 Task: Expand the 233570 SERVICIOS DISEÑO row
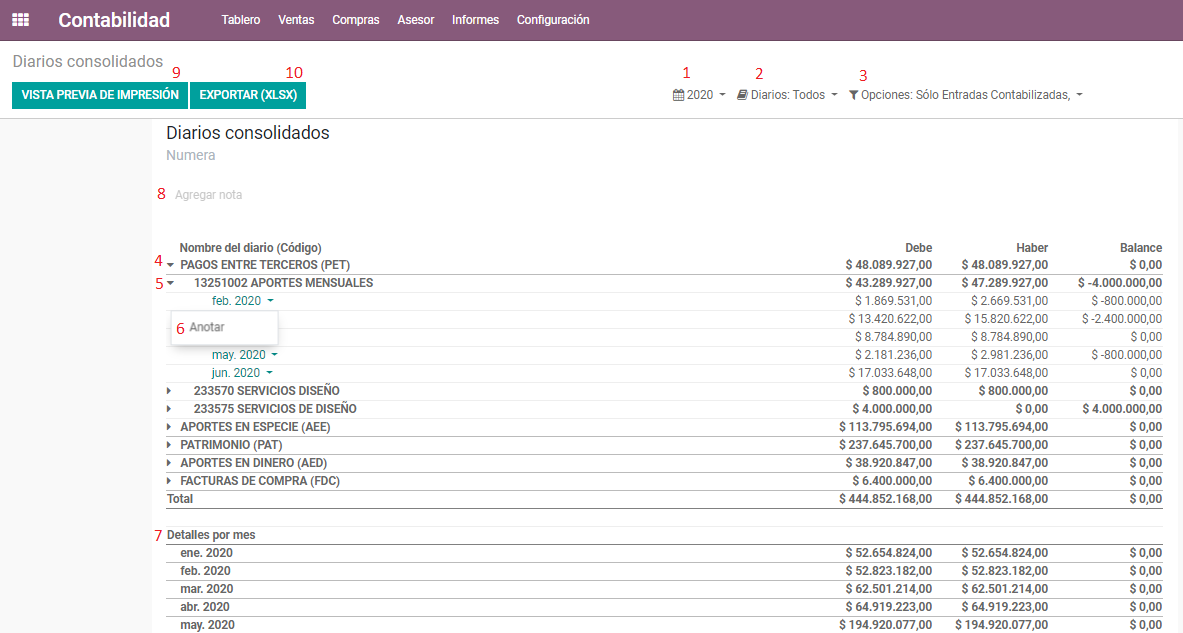[170, 391]
